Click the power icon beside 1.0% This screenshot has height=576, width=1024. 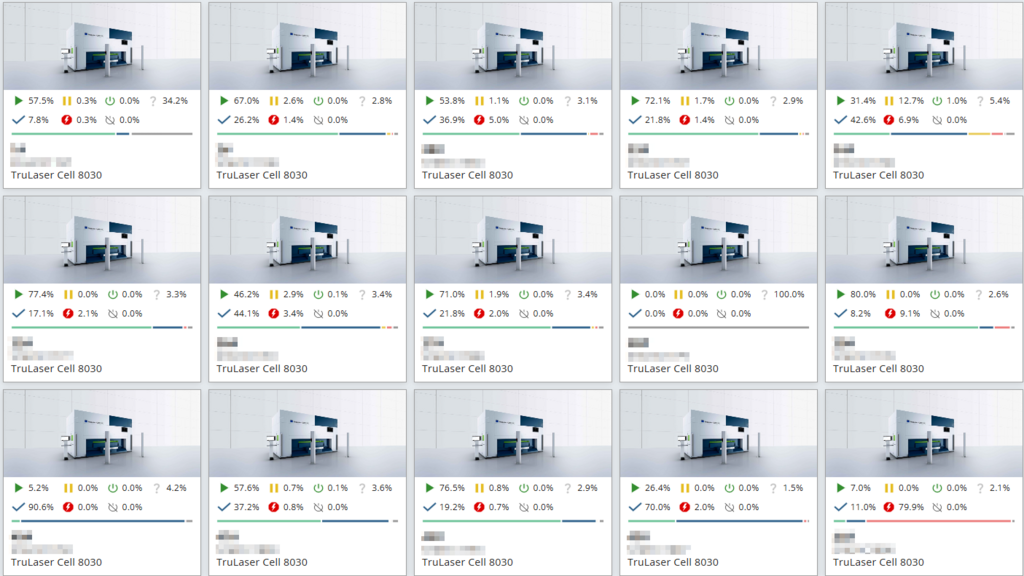click(x=937, y=101)
